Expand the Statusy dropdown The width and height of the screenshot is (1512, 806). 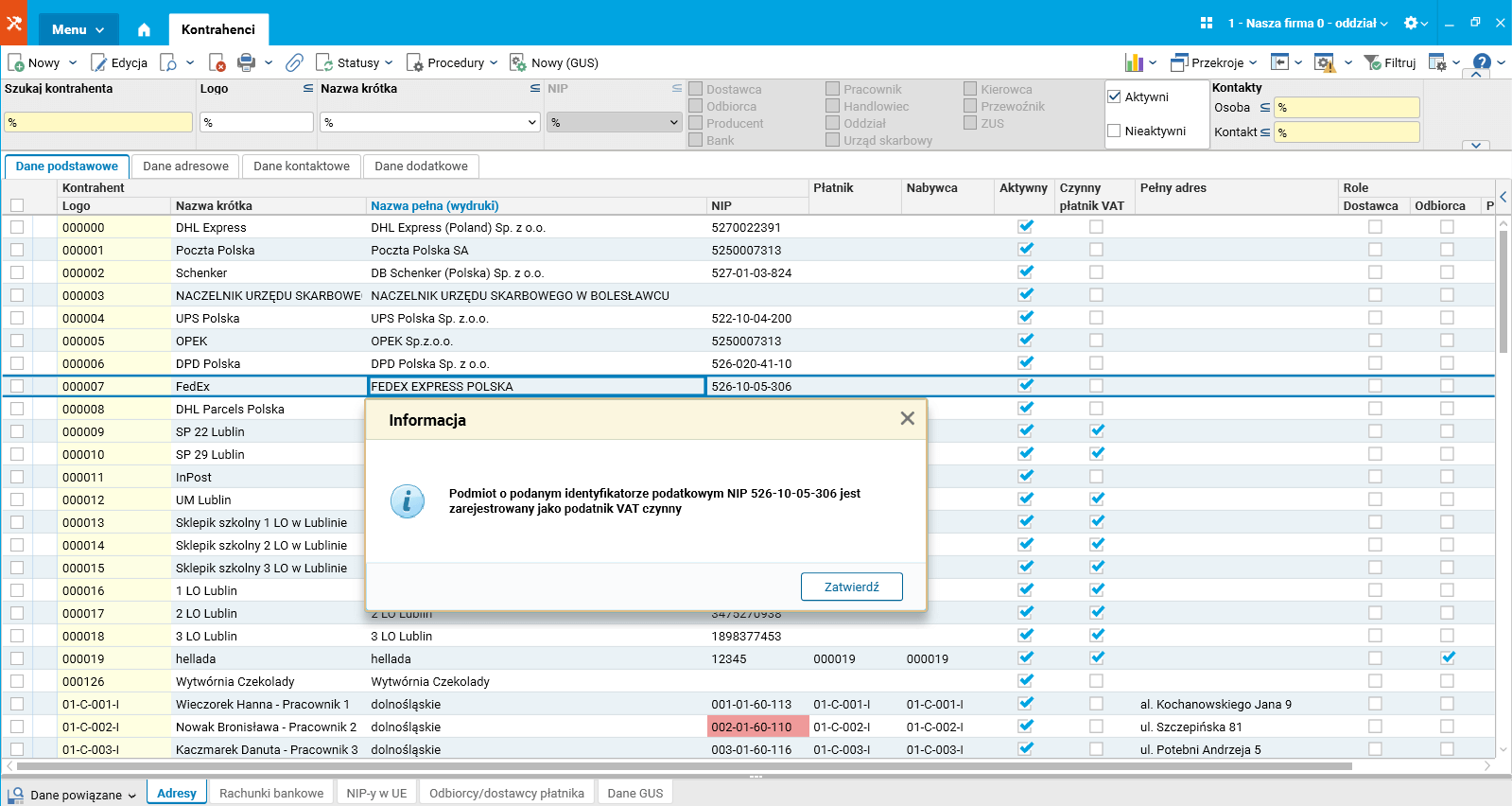tap(355, 63)
